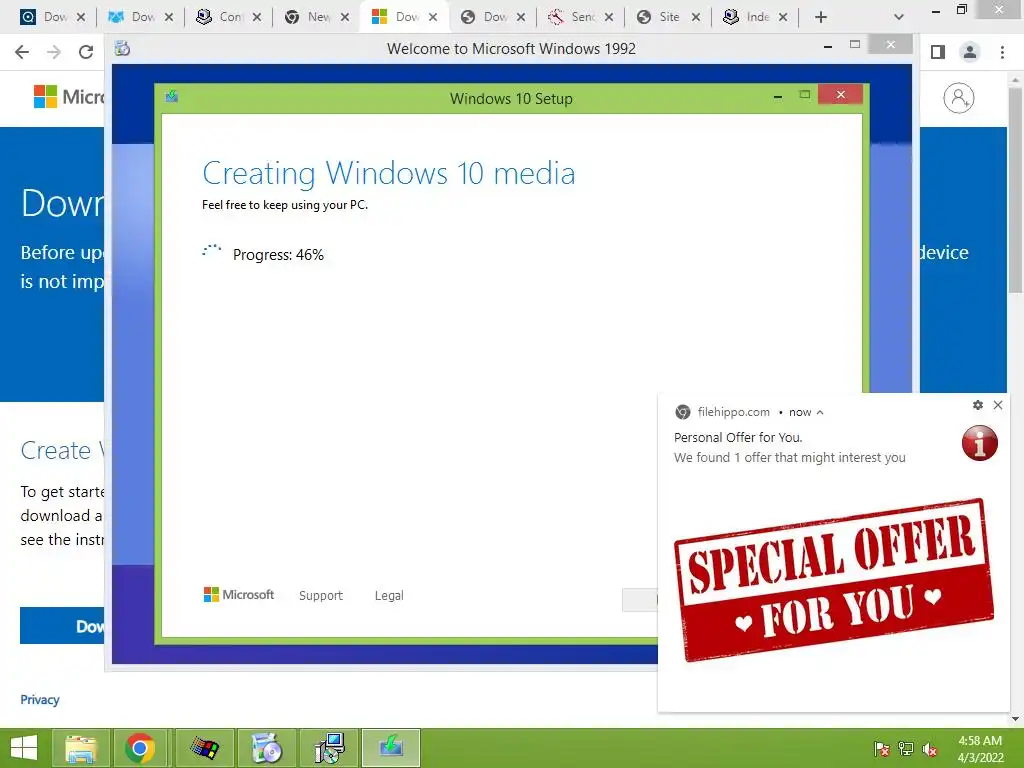The width and height of the screenshot is (1024, 768).
Task: Click the Welcome to Windows 1992 title icon
Action: pyautogui.click(x=122, y=48)
